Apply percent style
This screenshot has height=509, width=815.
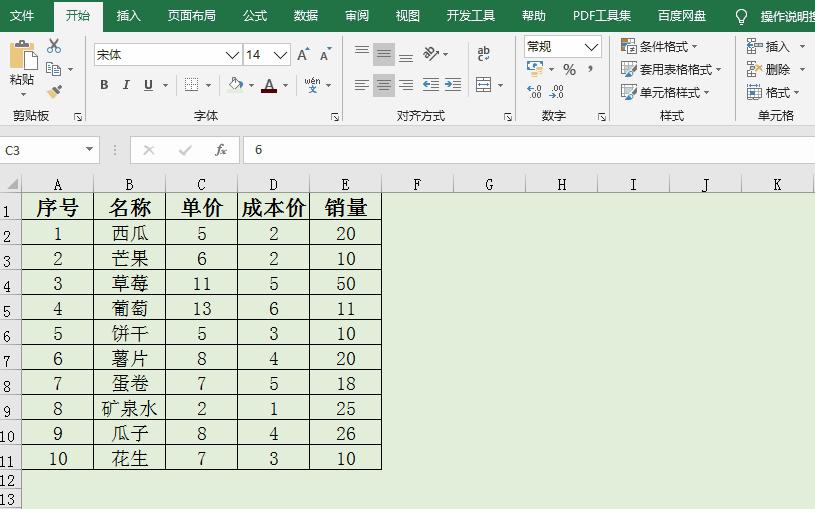570,69
